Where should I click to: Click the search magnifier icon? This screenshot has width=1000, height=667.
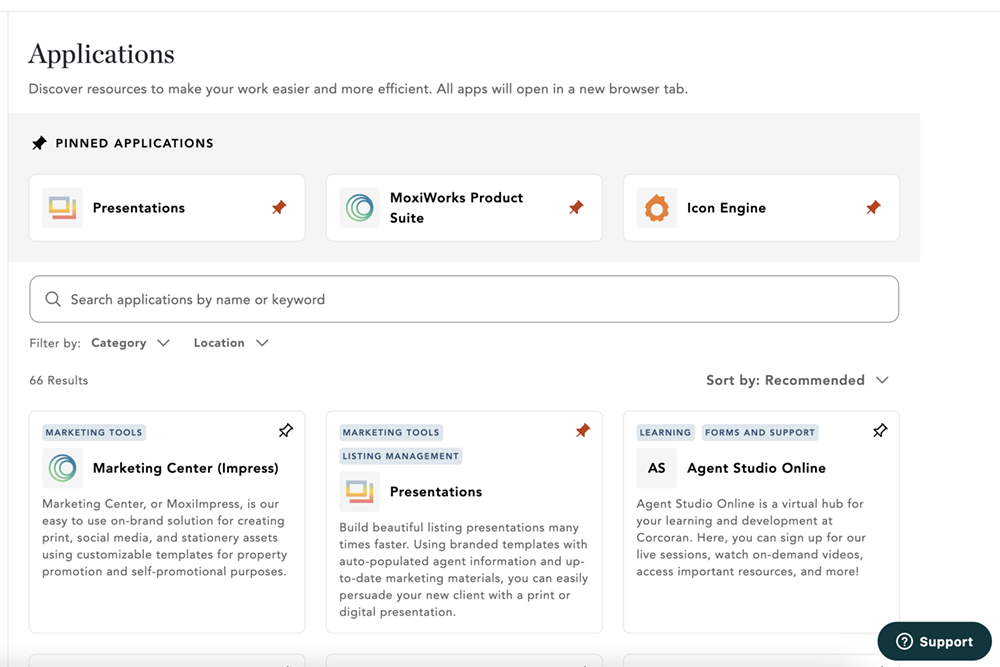(x=53, y=299)
